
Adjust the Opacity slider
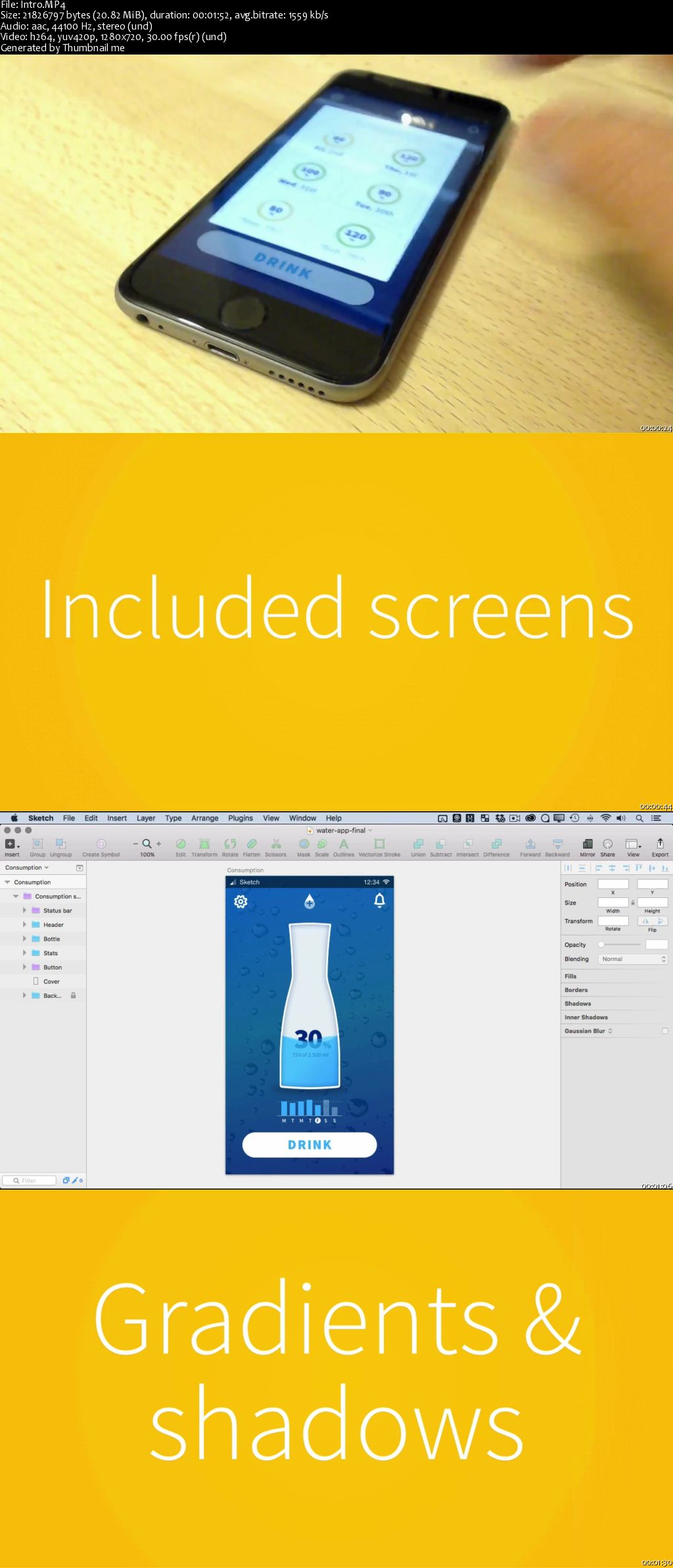pyautogui.click(x=619, y=945)
